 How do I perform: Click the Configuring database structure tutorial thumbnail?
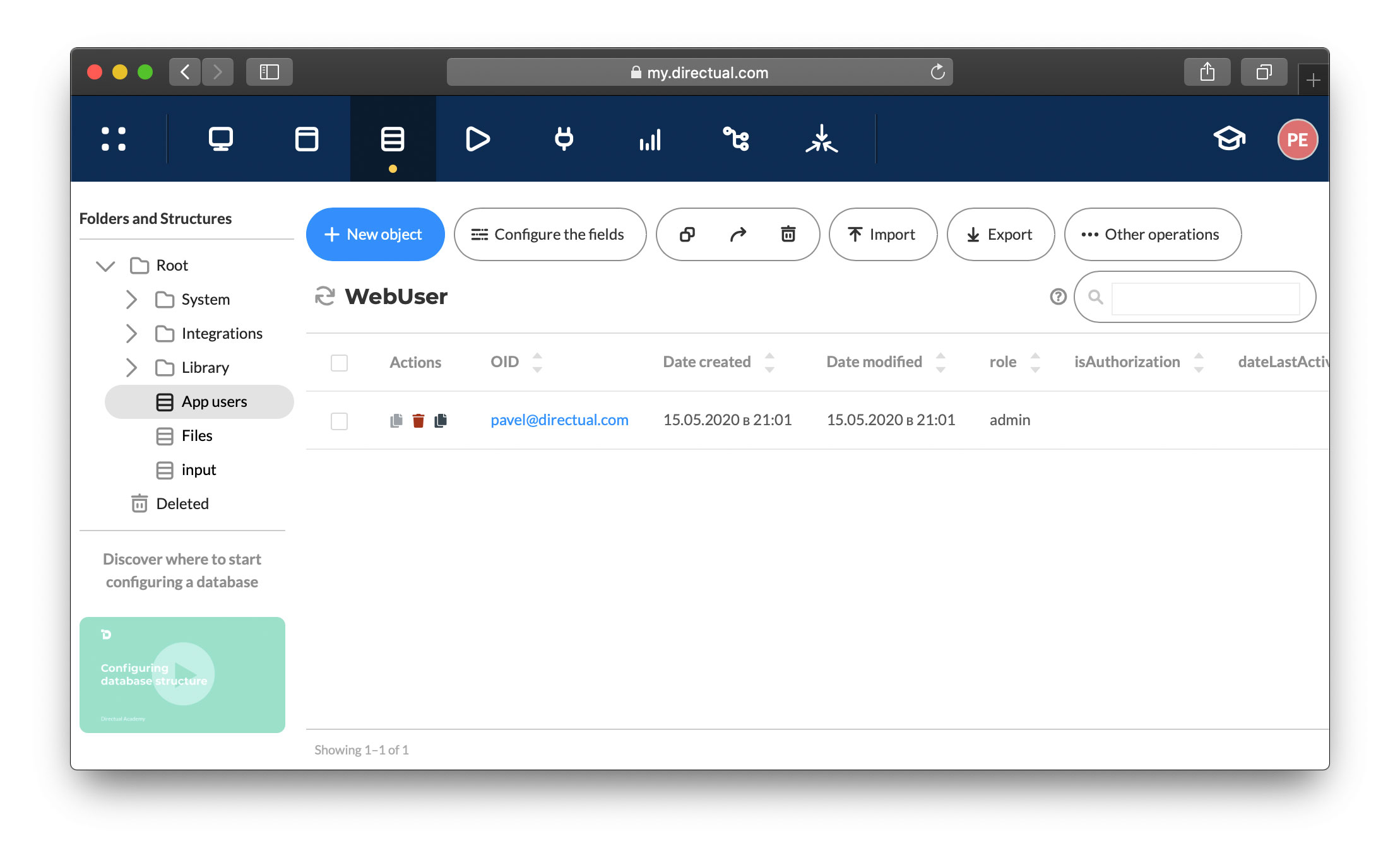pyautogui.click(x=183, y=674)
